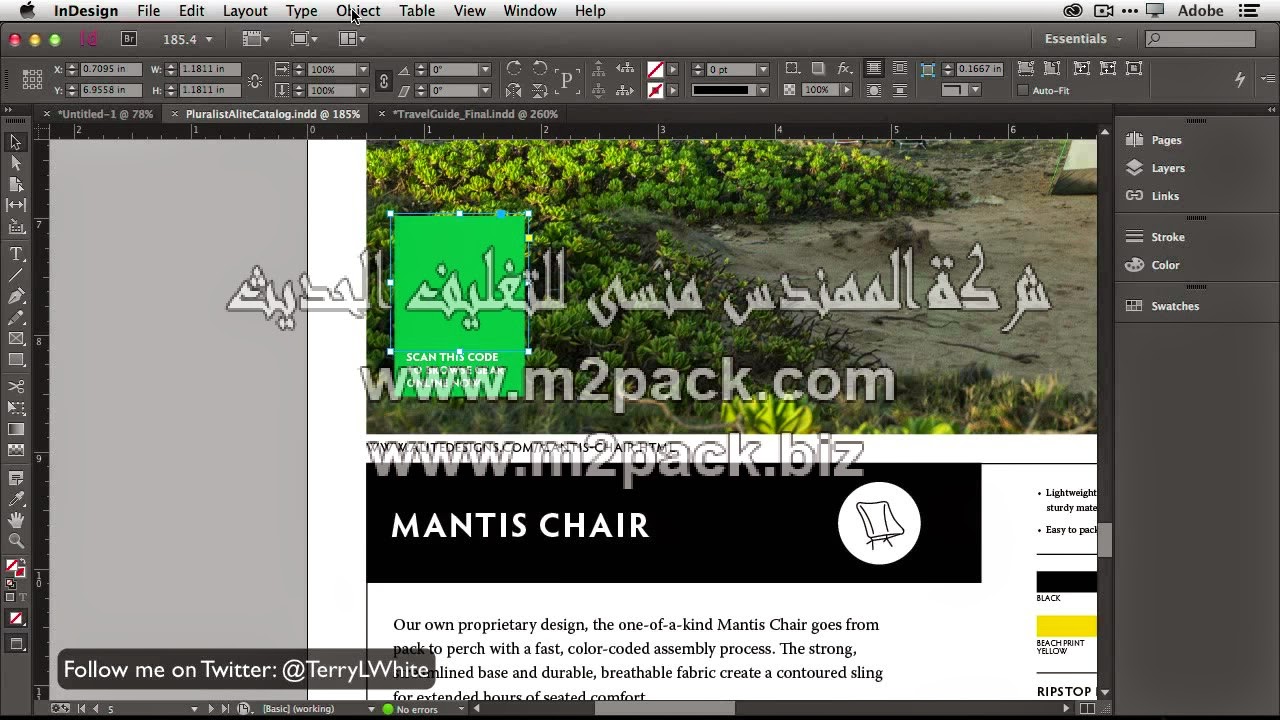The image size is (1280, 720).
Task: Select the Pen tool
Action: coord(16,296)
